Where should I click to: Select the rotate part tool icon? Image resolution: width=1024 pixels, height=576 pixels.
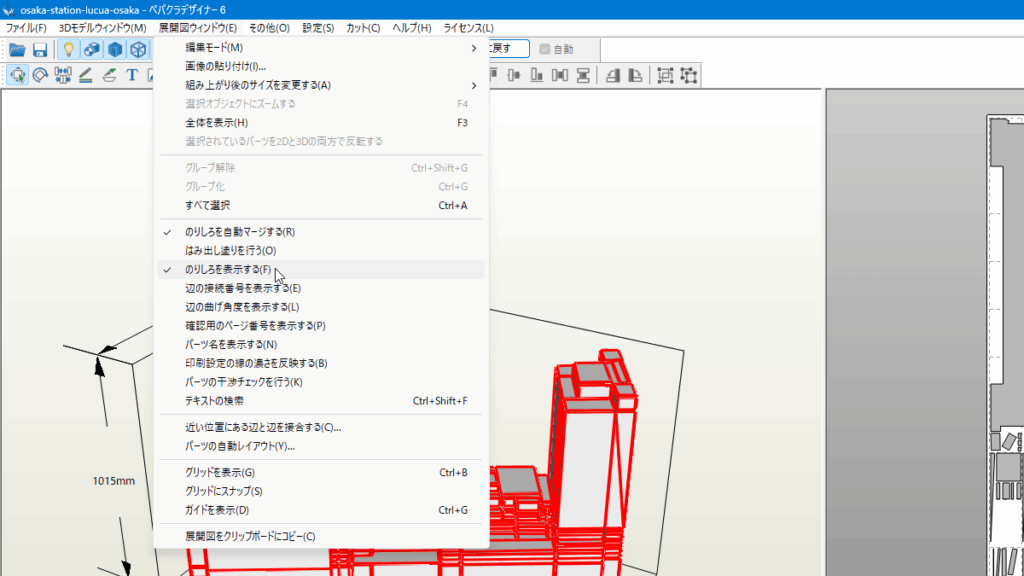pyautogui.click(x=41, y=75)
